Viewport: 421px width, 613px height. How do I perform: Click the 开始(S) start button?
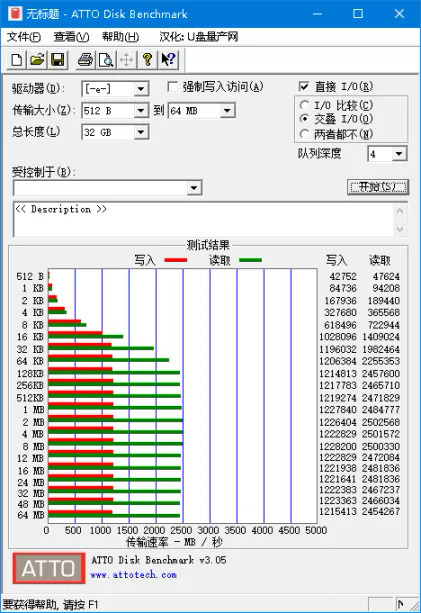(x=378, y=187)
